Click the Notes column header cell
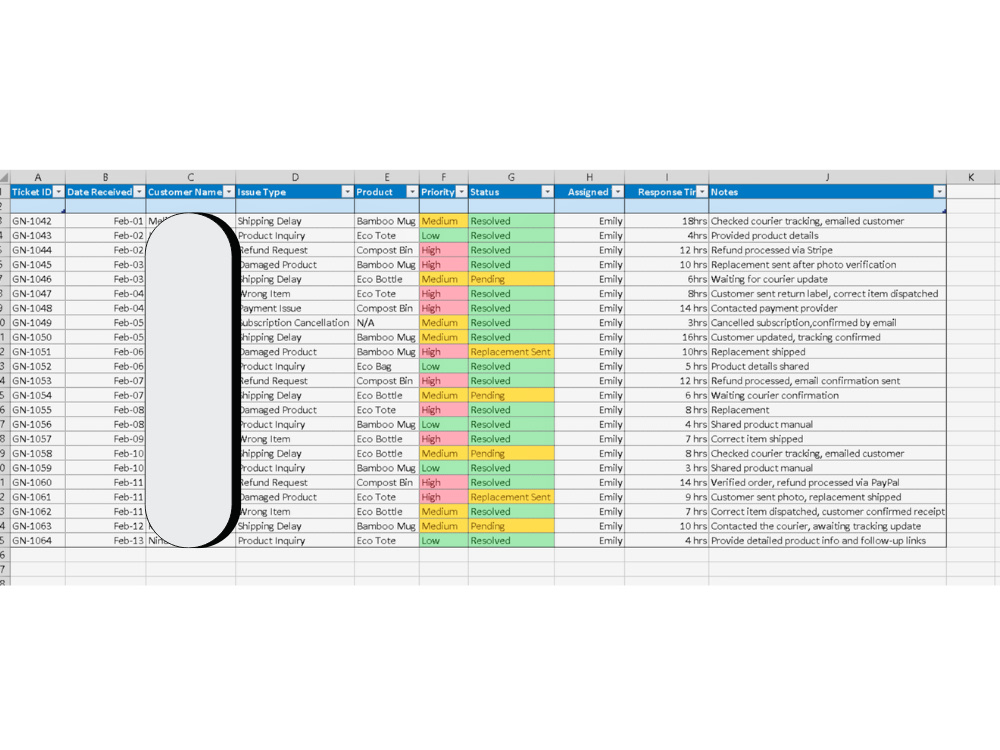The height and width of the screenshot is (750, 1000). (x=827, y=192)
